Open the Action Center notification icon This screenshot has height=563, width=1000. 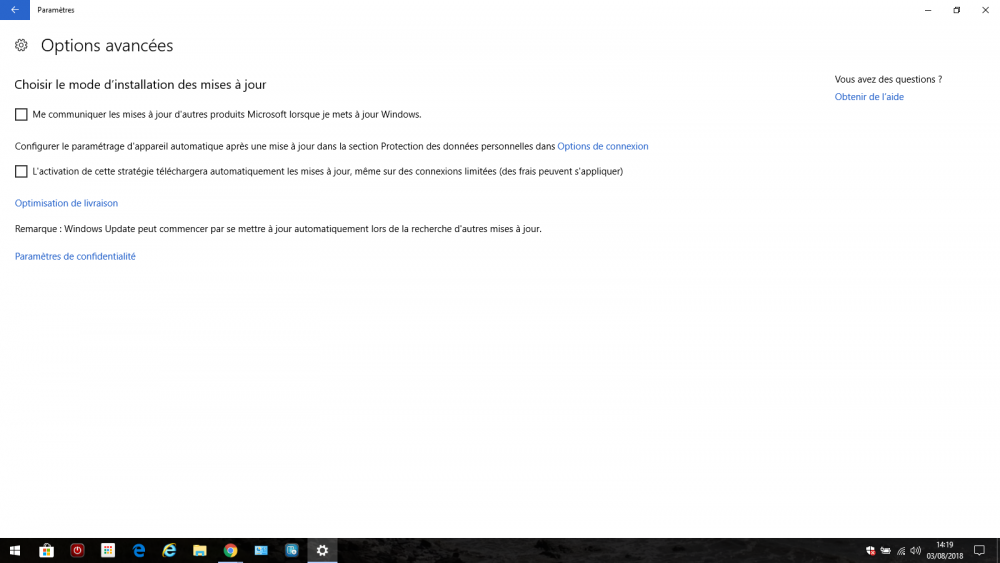coord(980,550)
